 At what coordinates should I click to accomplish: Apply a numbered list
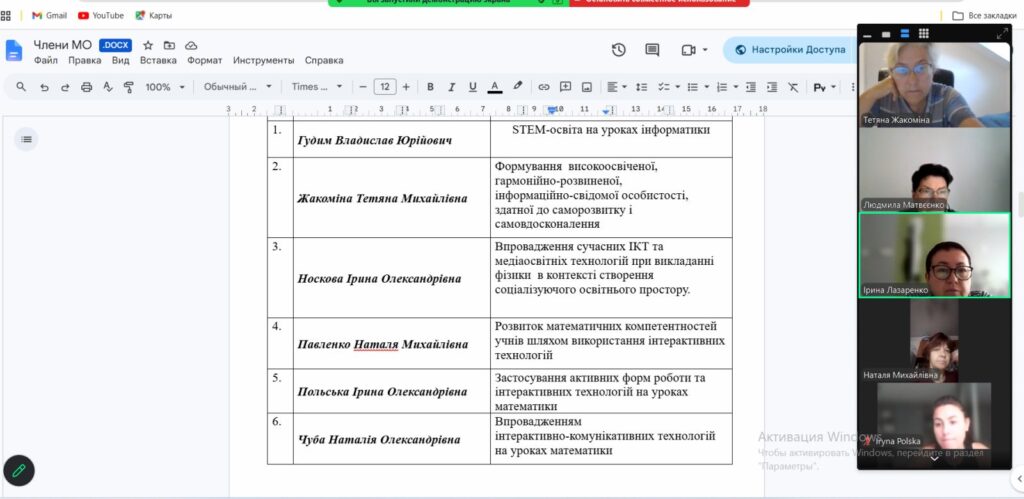722,86
